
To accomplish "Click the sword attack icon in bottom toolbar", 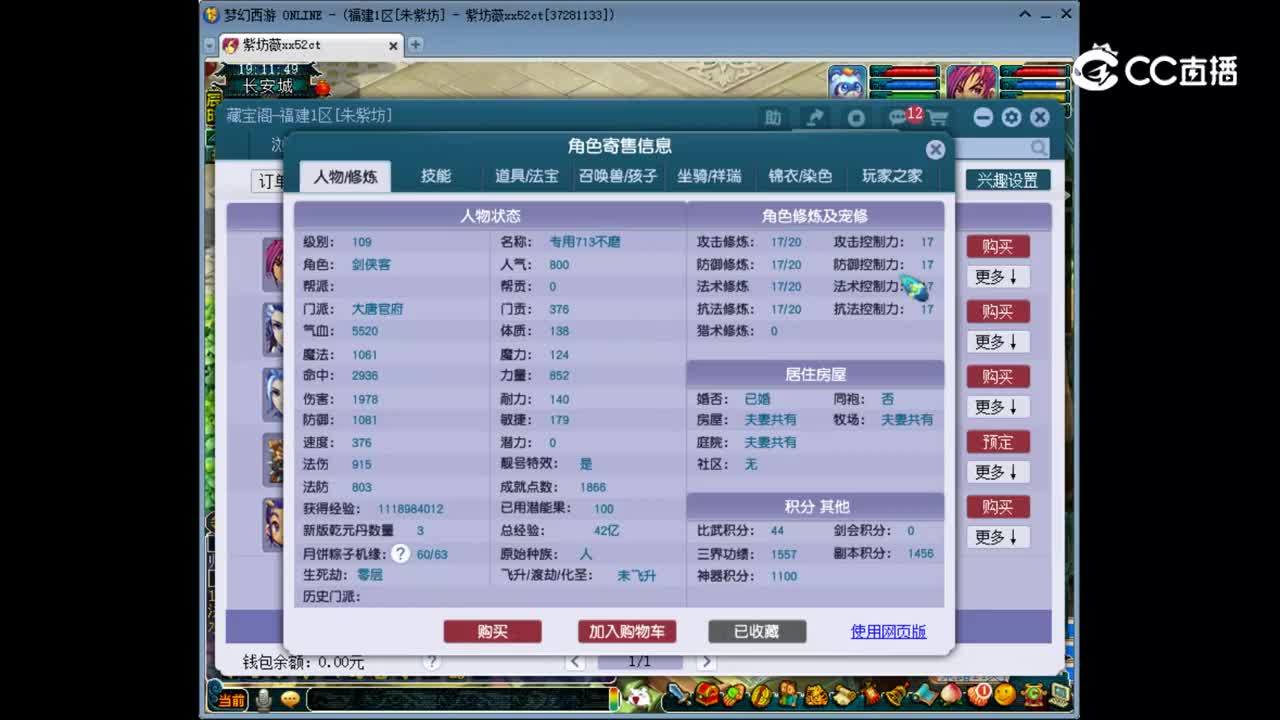I will pos(681,694).
